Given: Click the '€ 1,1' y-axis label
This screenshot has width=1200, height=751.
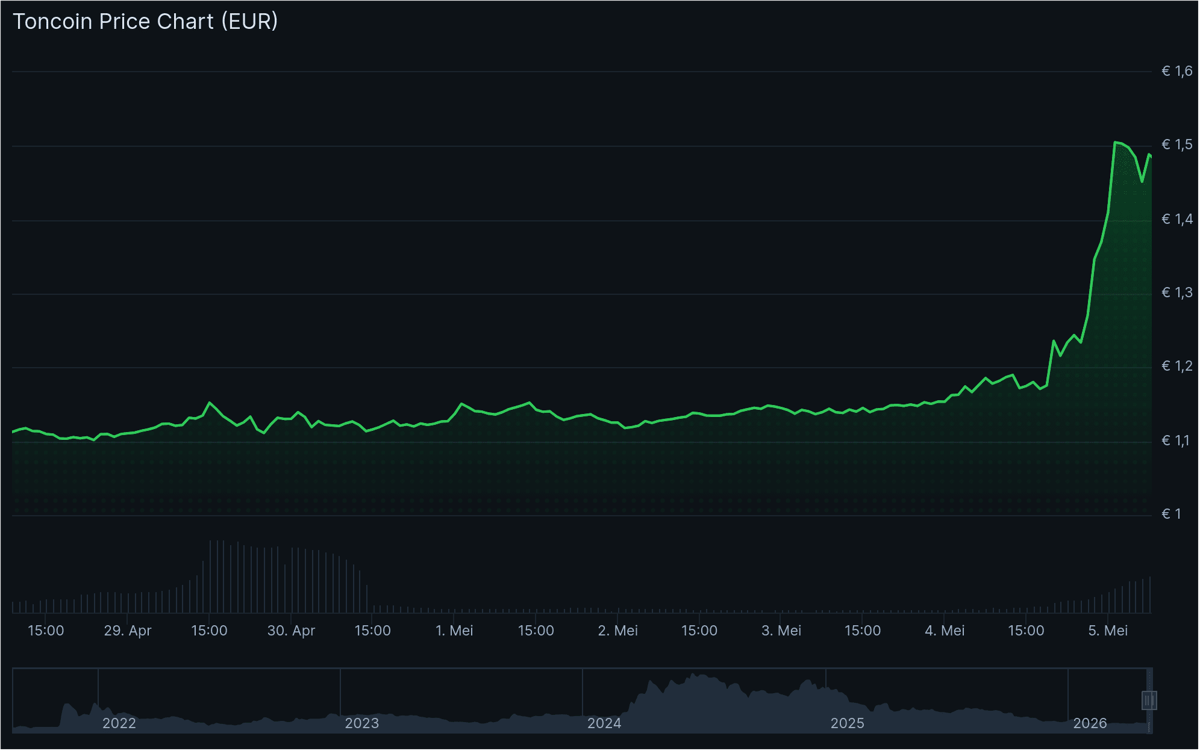Looking at the screenshot, I should 1177,441.
